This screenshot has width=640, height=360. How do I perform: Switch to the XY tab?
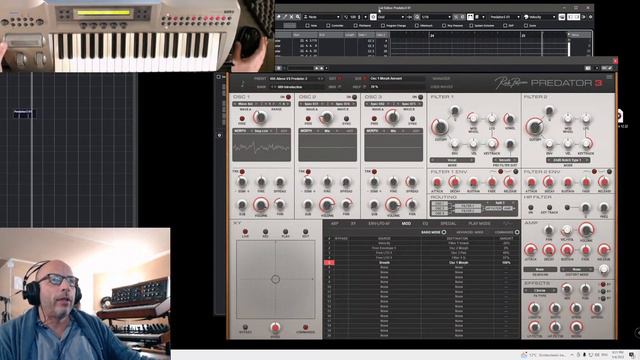click(x=353, y=224)
